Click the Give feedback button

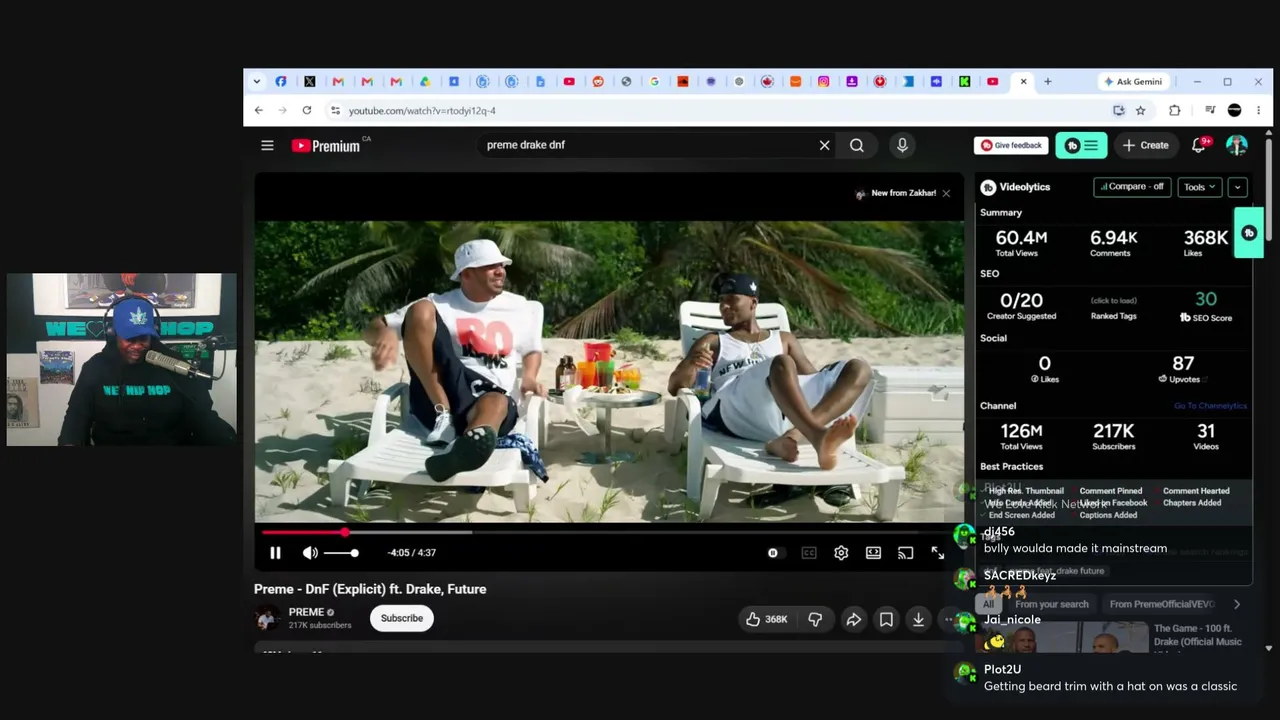[1011, 145]
